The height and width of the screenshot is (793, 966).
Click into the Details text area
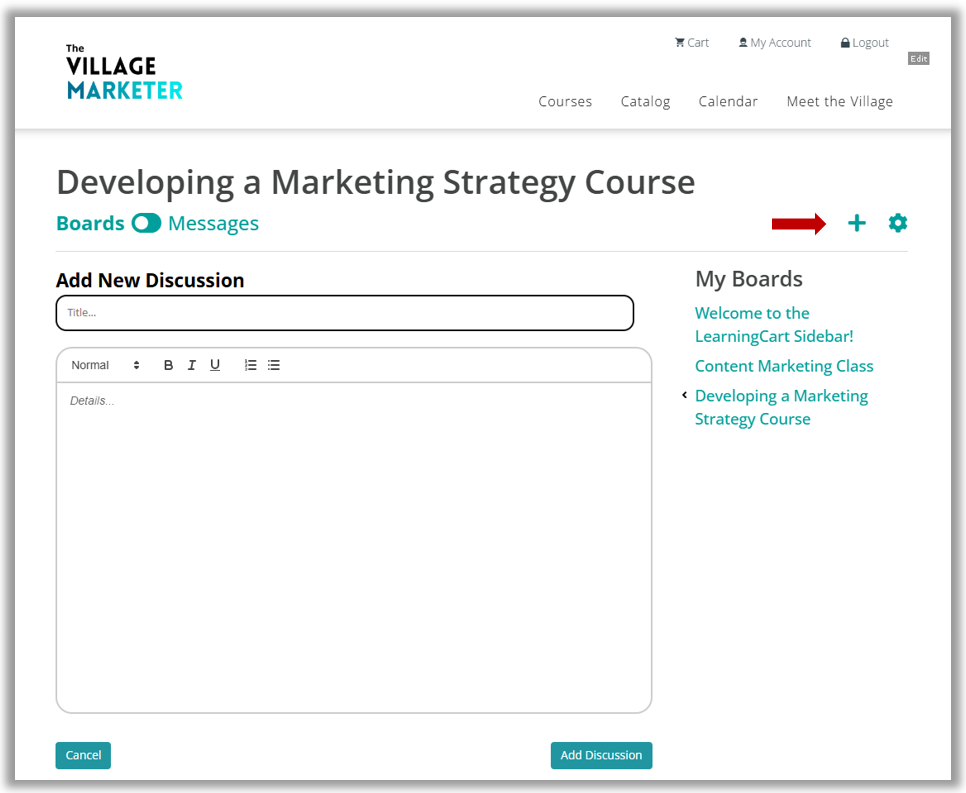(354, 547)
